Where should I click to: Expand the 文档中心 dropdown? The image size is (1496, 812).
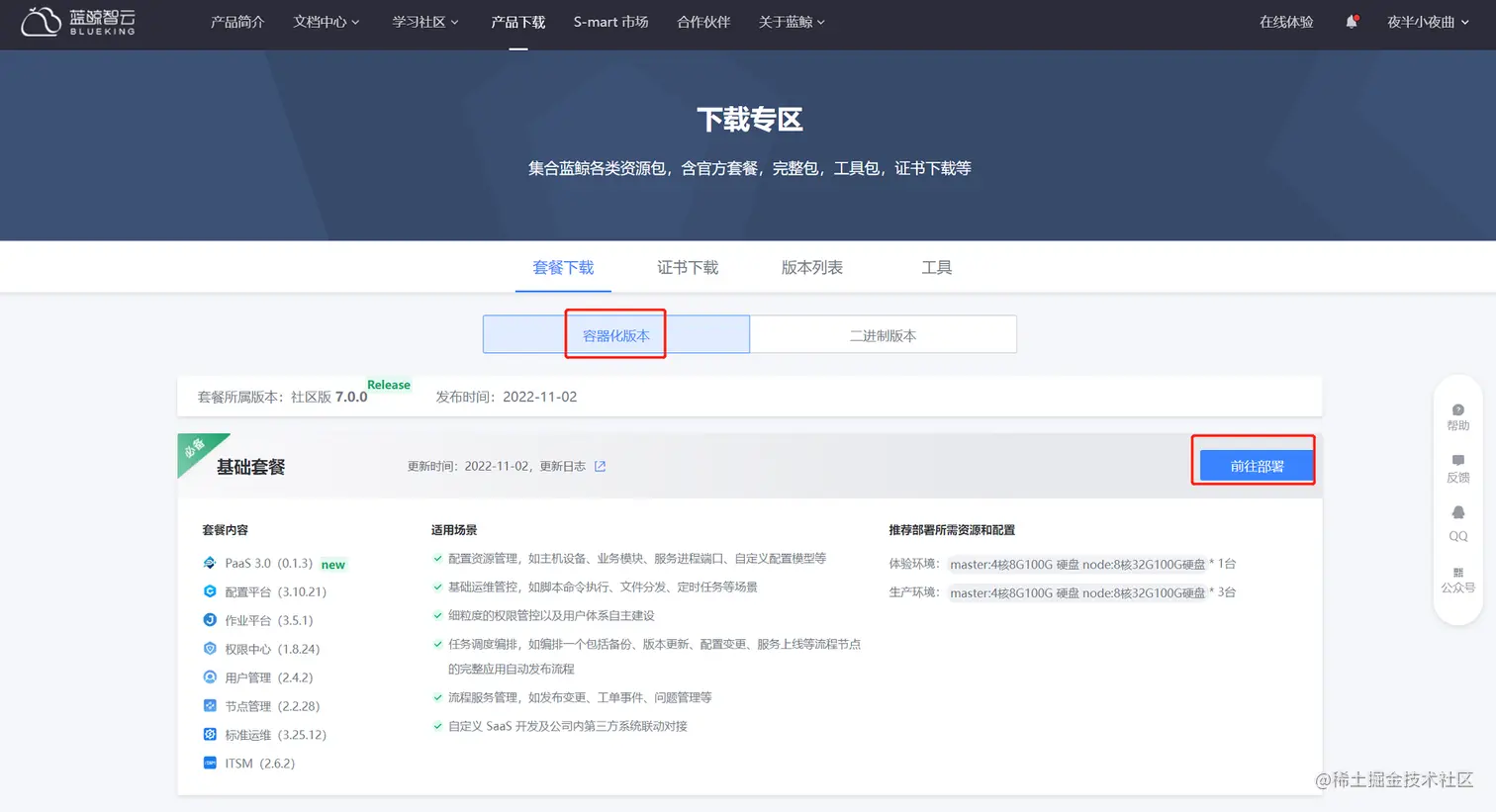(x=327, y=22)
